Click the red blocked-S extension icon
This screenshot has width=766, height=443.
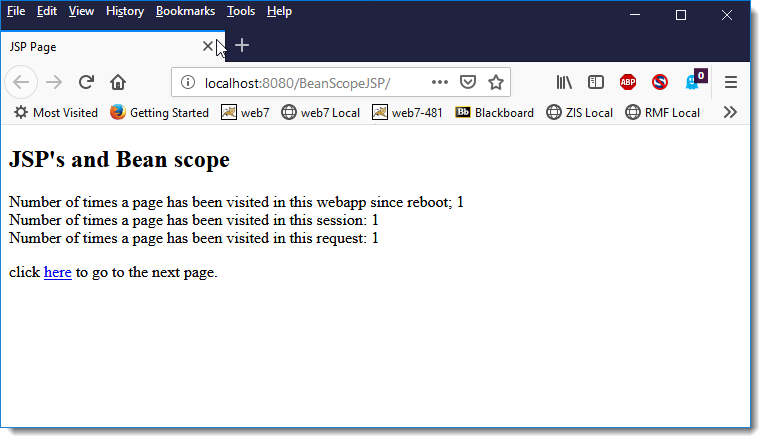pos(660,82)
